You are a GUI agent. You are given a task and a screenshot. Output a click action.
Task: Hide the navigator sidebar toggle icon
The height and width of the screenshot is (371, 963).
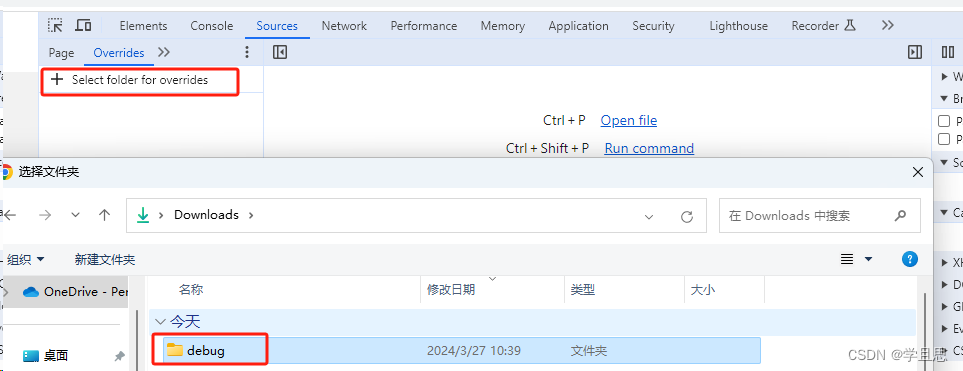[x=279, y=52]
